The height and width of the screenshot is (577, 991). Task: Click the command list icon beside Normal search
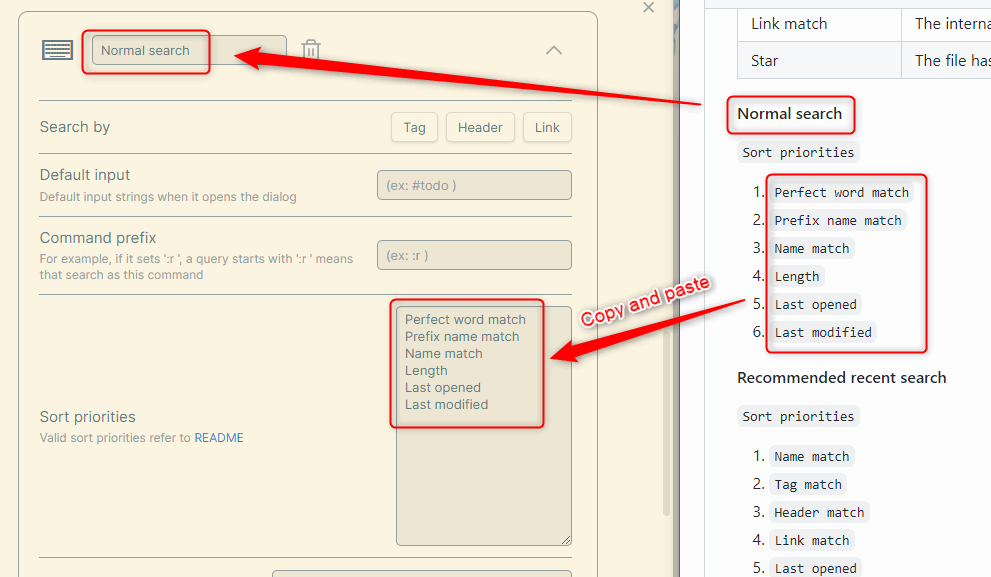(58, 50)
